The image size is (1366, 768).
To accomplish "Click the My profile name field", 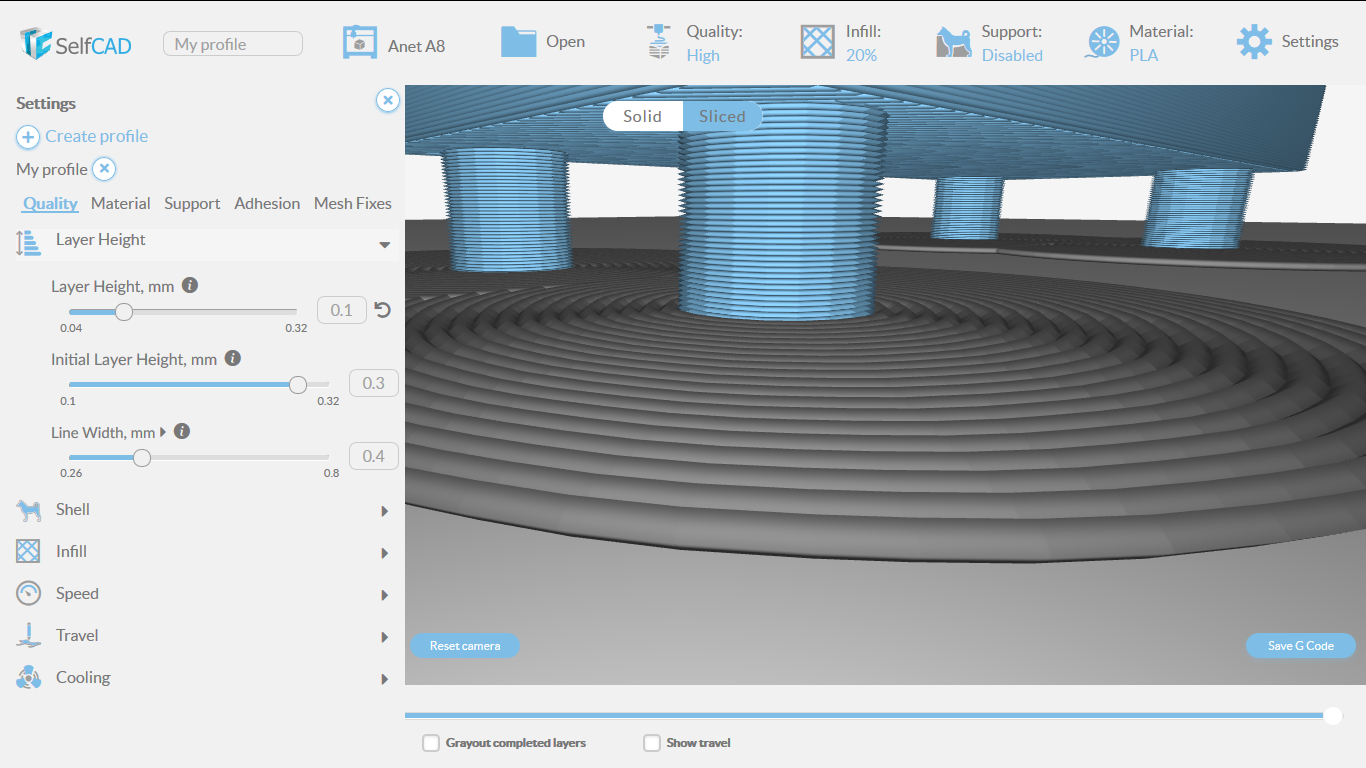I will [233, 44].
